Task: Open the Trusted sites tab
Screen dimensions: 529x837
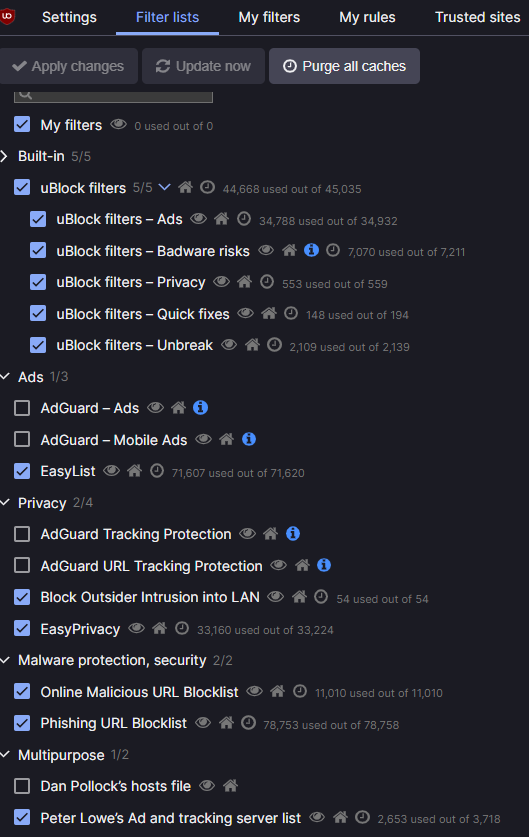Action: 477,17
